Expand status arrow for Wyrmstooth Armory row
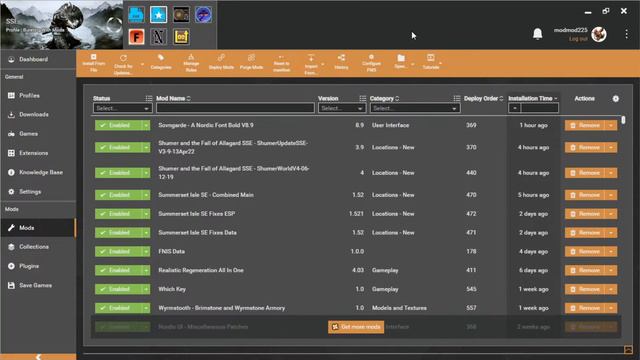This screenshot has height=360, width=640. [146, 308]
